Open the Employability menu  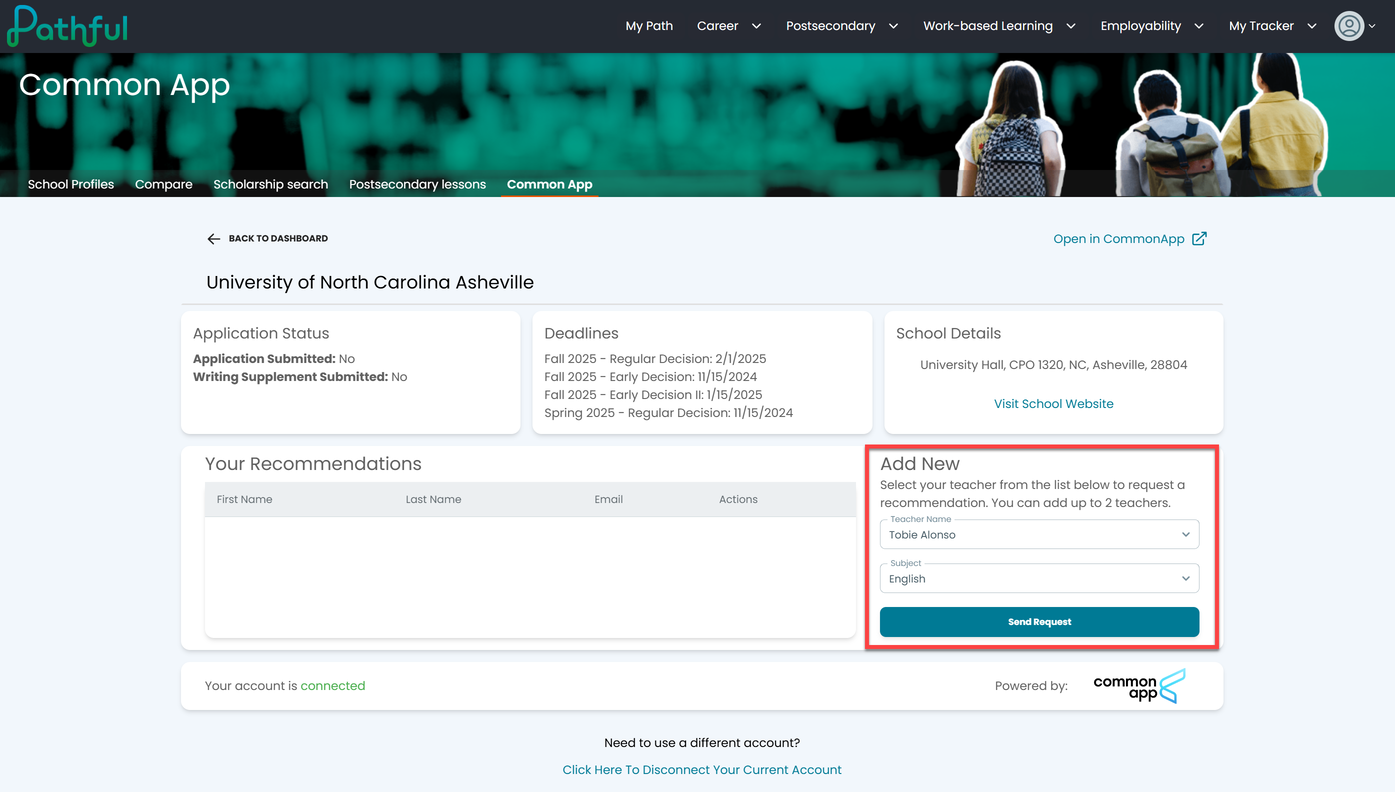click(1141, 26)
